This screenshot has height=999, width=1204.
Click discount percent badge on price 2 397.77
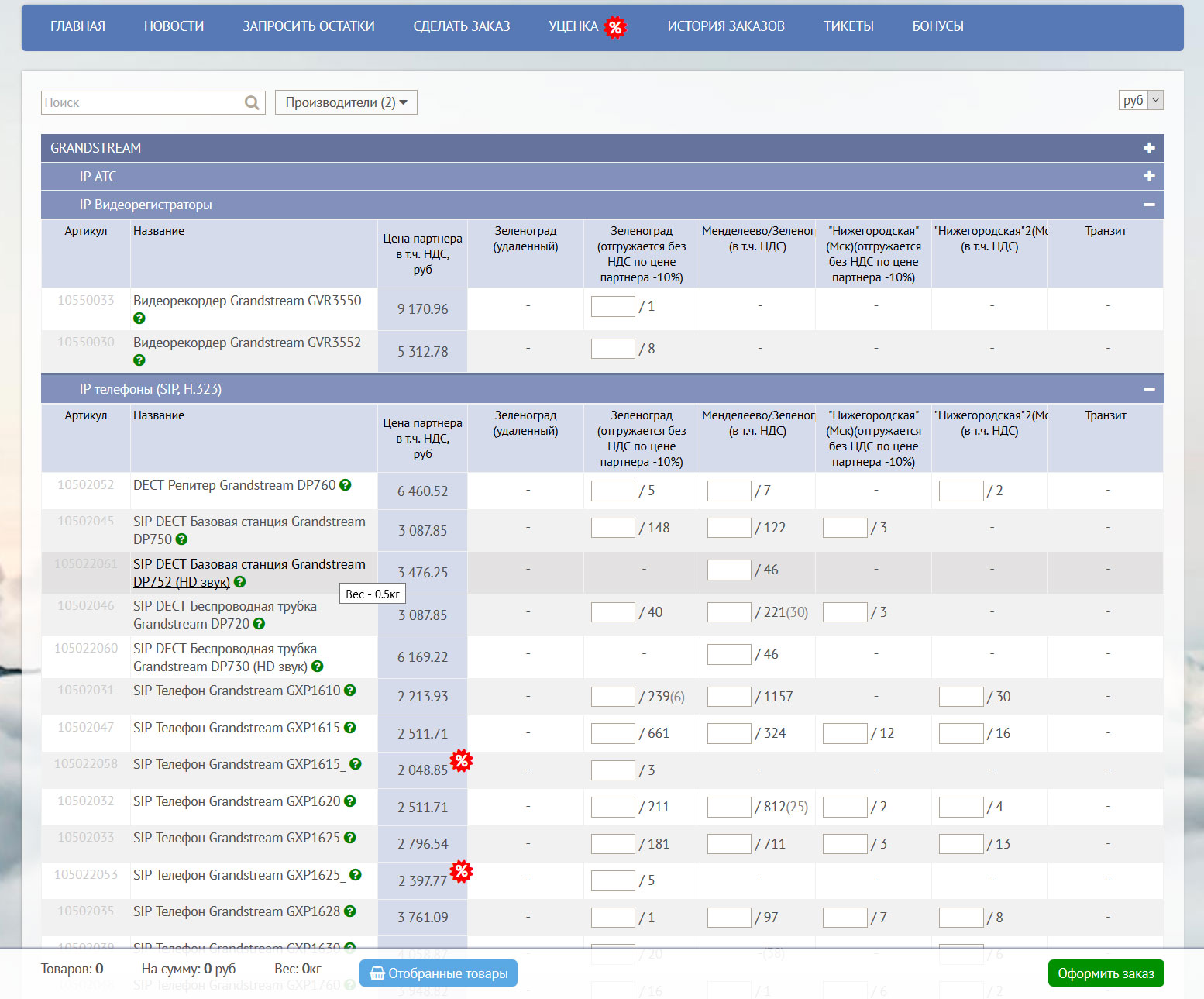(461, 872)
